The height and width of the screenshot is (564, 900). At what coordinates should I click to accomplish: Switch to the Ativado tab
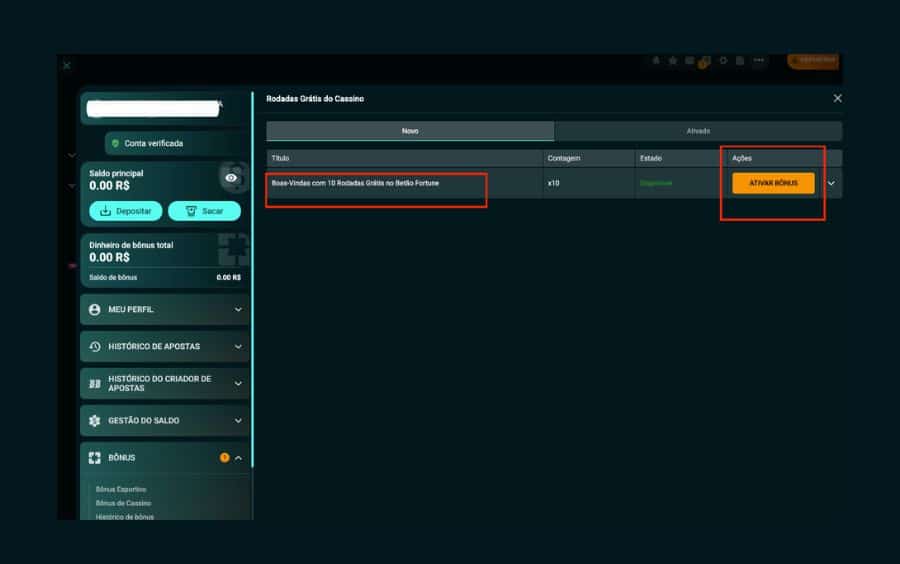[699, 131]
